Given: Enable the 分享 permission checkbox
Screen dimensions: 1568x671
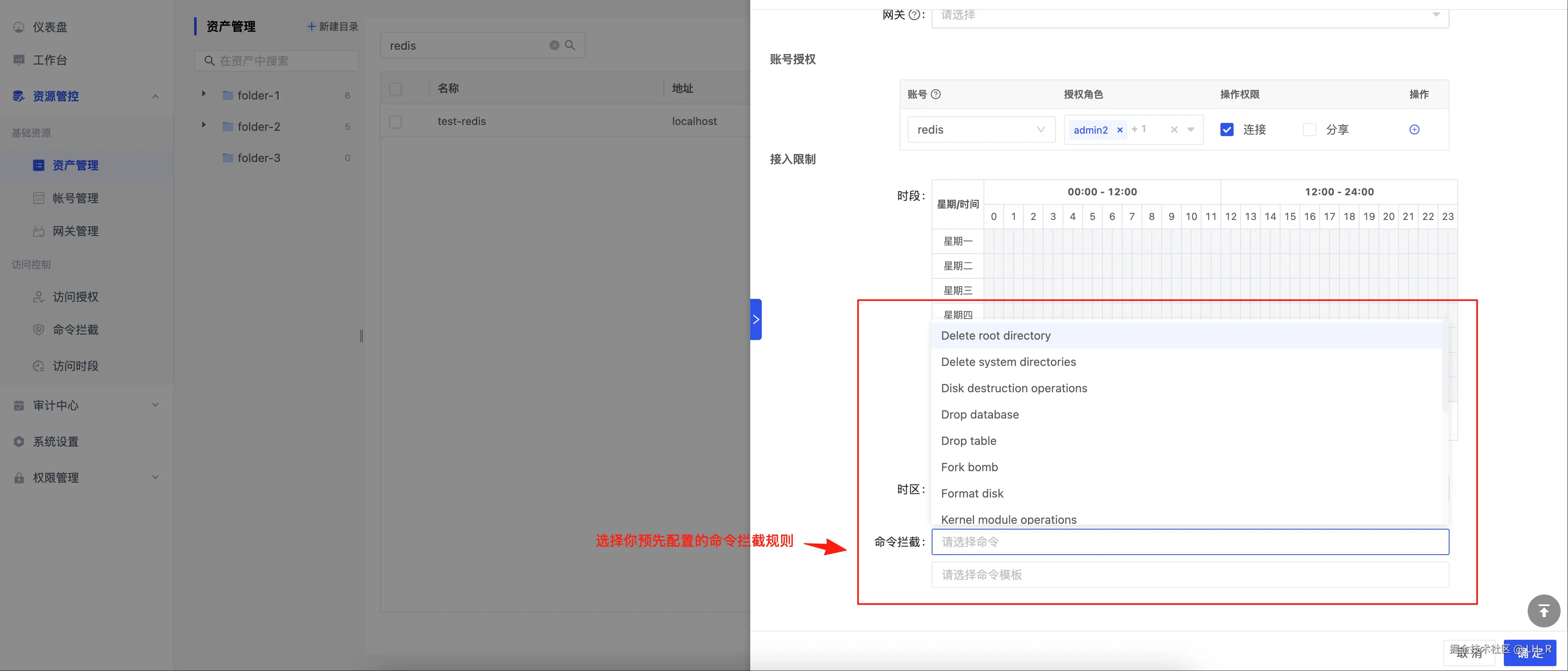Looking at the screenshot, I should point(1309,130).
